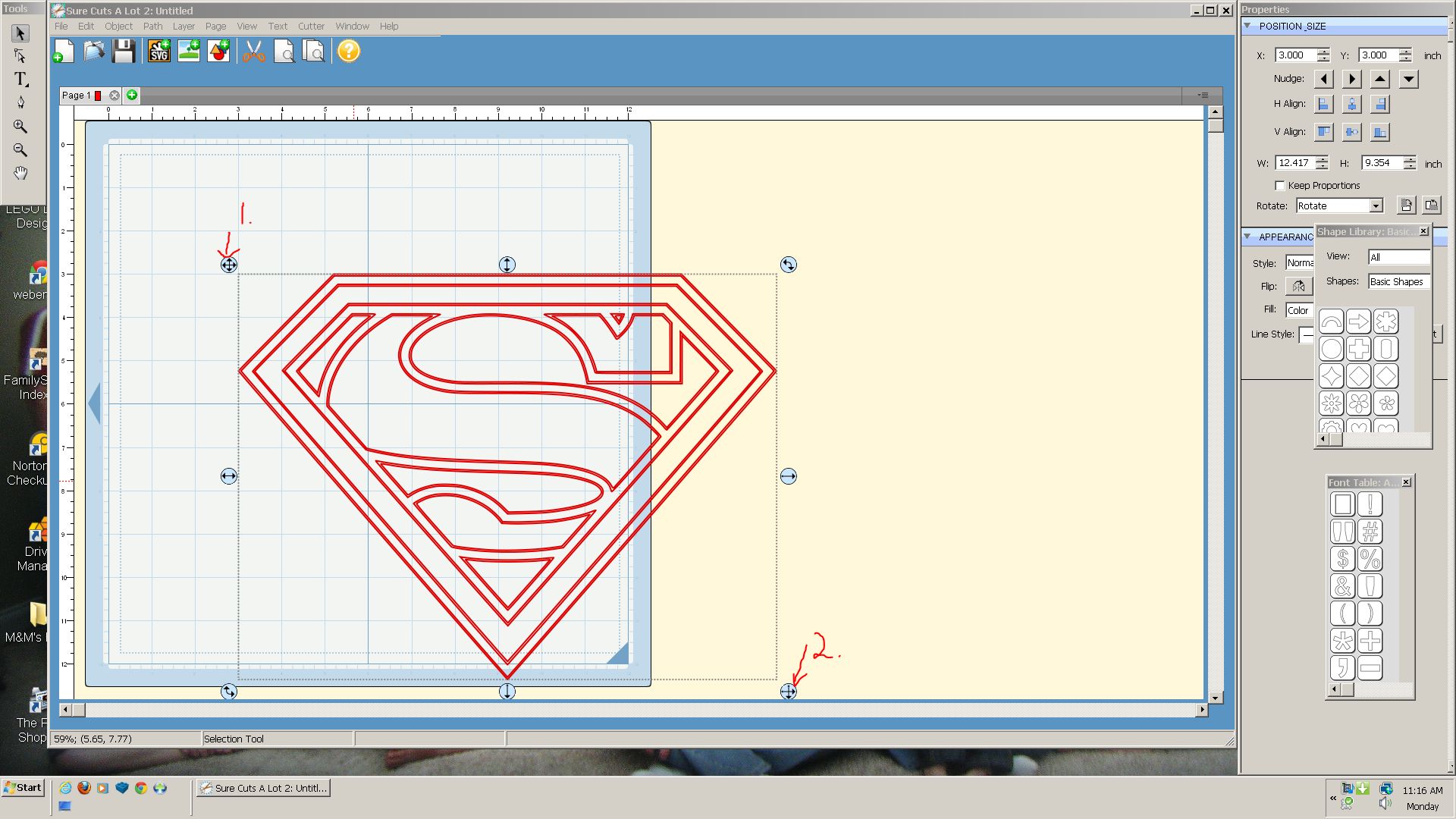Align selection to horizontal center
Screen dimensions: 1456x819
[1352, 105]
